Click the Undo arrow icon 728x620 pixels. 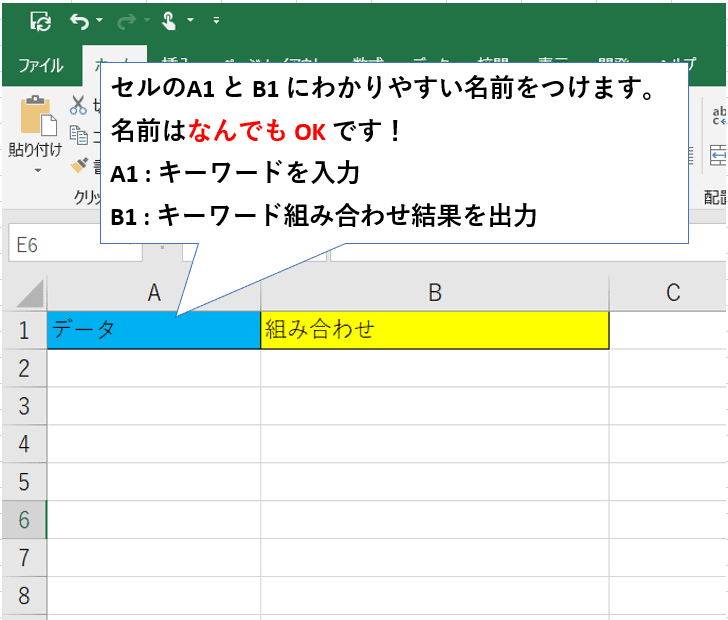80,20
